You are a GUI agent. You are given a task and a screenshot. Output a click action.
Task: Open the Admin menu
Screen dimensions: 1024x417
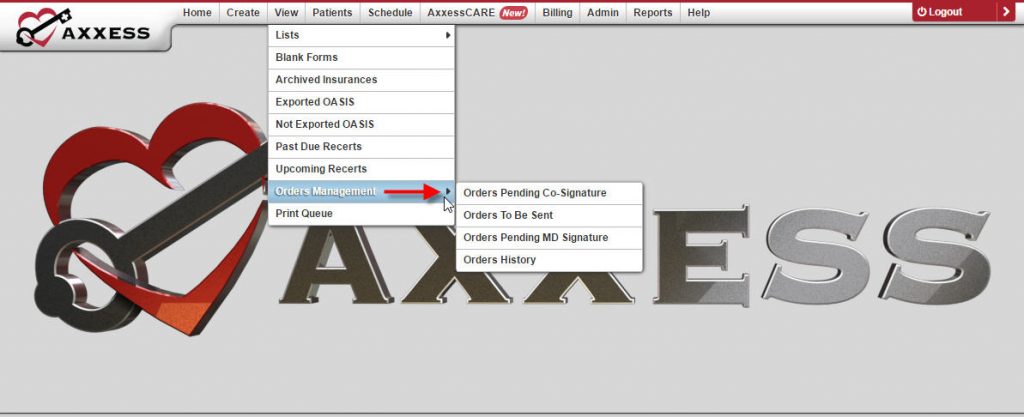[602, 12]
